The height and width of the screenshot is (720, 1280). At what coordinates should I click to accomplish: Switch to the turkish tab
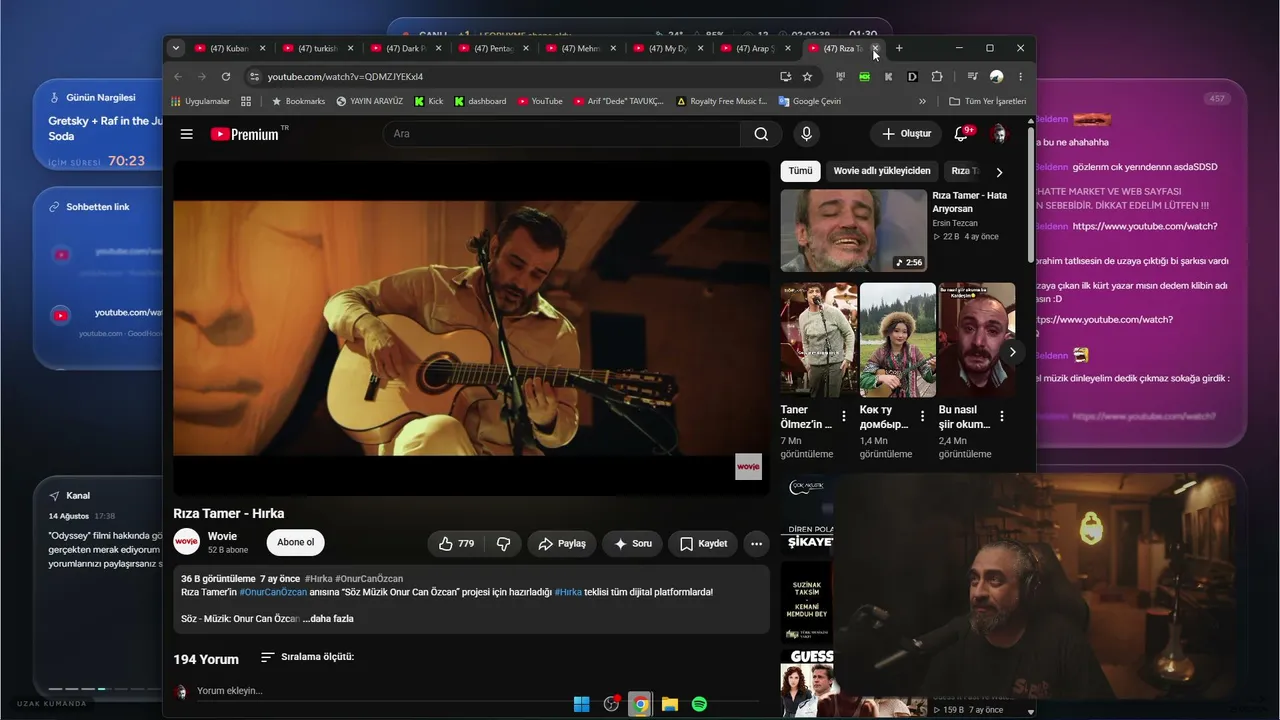(x=316, y=48)
